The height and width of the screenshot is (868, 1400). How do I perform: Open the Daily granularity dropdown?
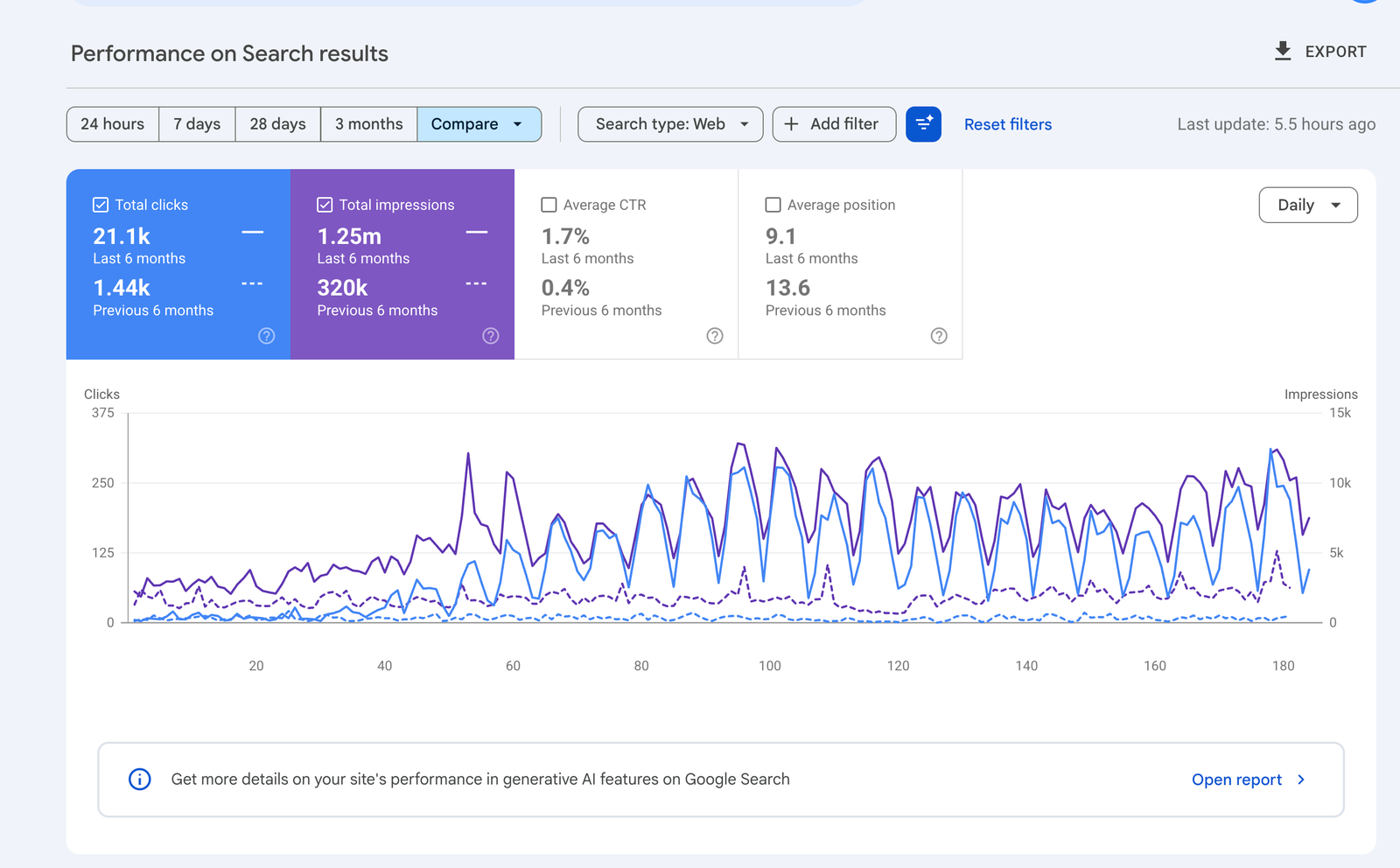click(x=1308, y=205)
